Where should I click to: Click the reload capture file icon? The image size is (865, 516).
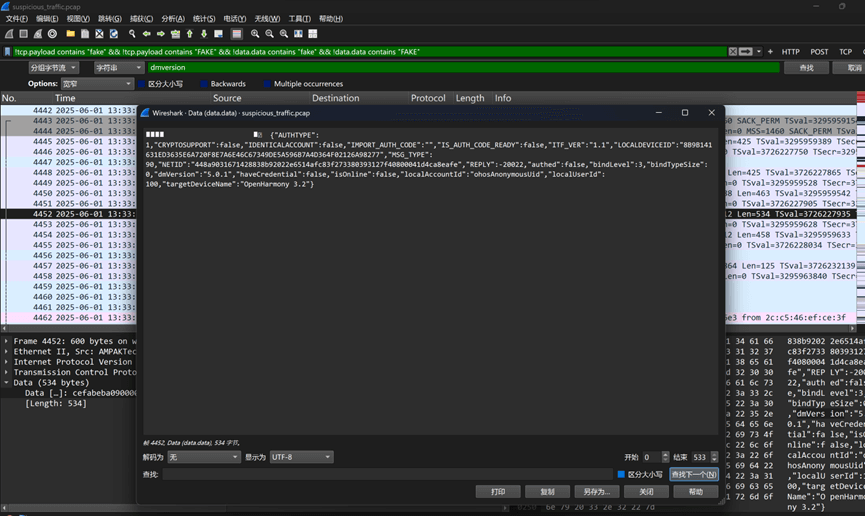114,34
